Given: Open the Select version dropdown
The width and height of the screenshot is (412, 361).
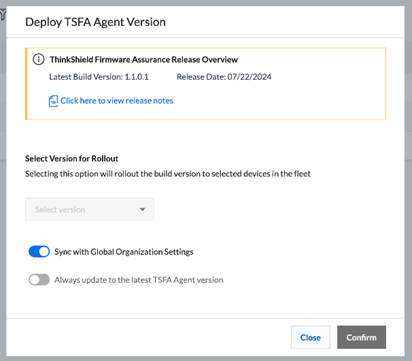Looking at the screenshot, I should click(x=90, y=209).
